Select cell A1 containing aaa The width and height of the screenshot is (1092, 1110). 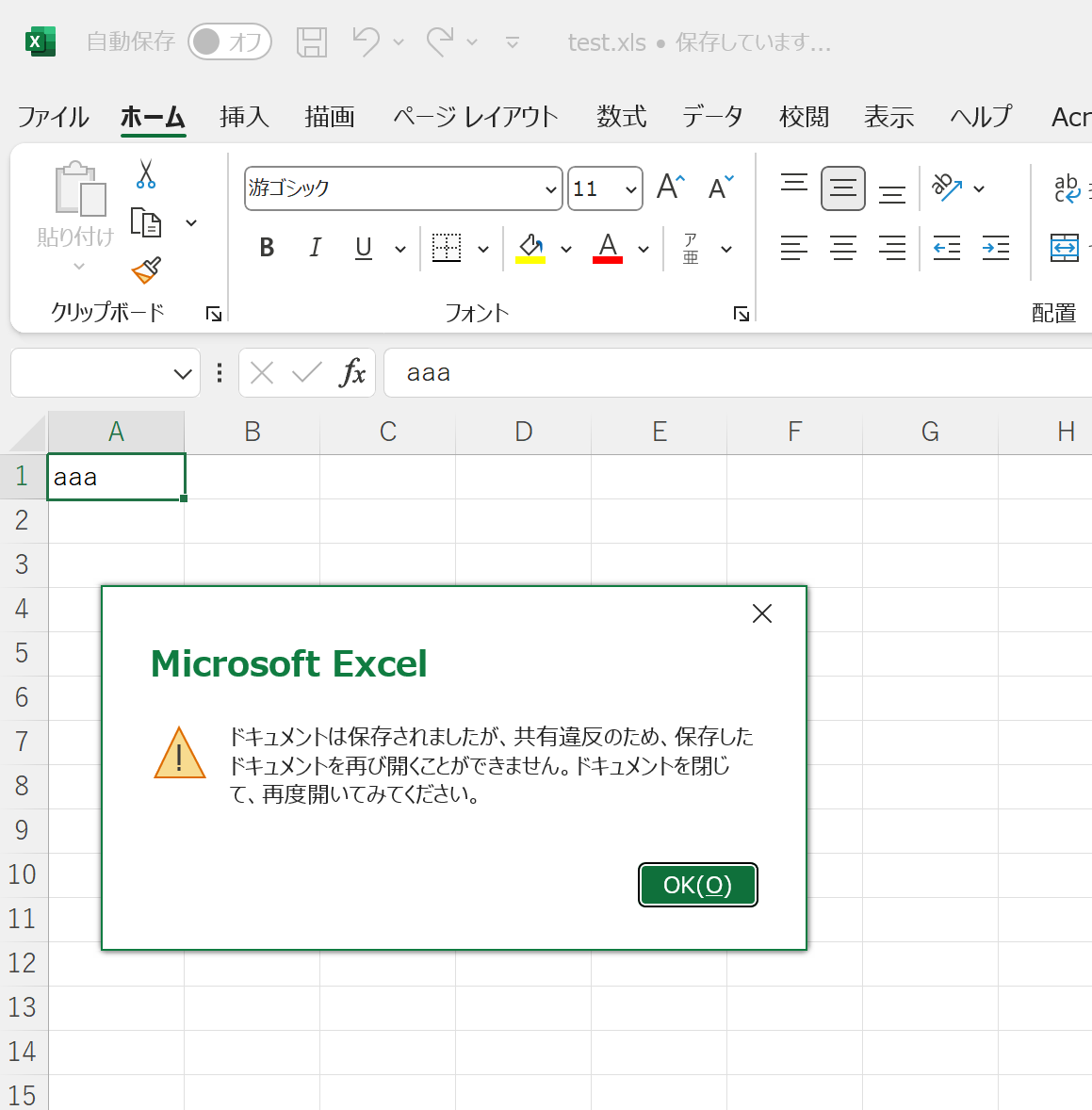coord(117,477)
